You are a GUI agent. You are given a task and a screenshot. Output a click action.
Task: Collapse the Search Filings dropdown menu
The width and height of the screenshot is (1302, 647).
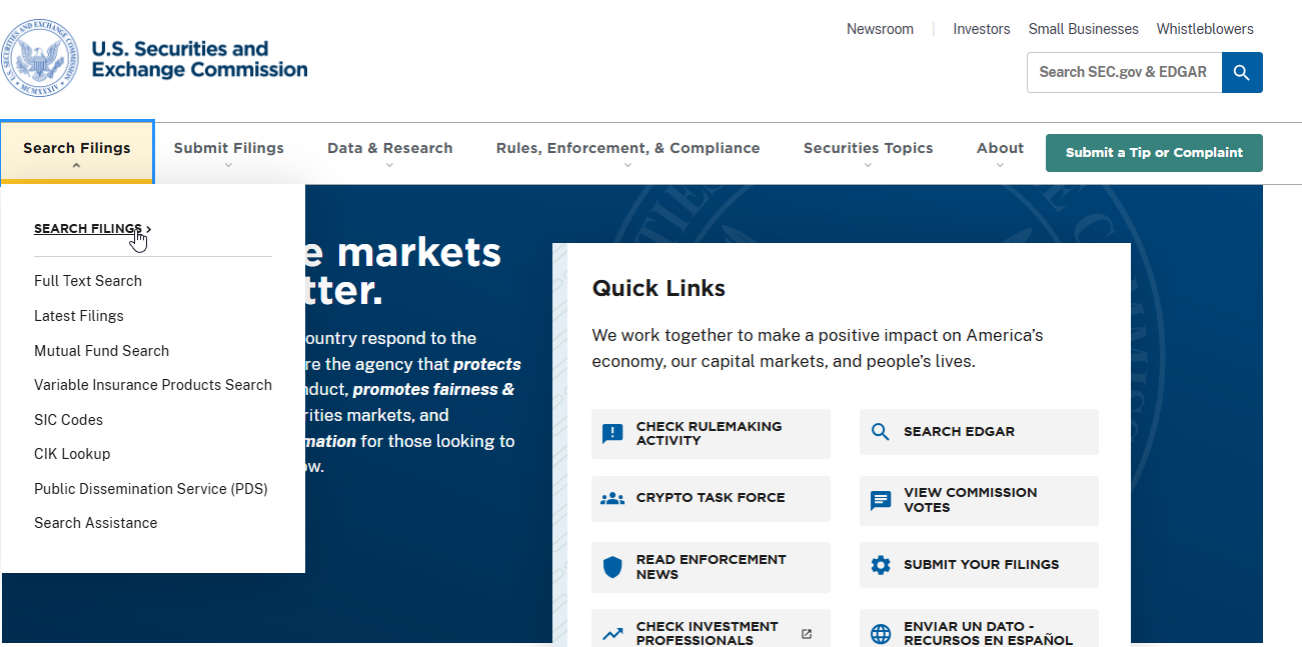[77, 153]
